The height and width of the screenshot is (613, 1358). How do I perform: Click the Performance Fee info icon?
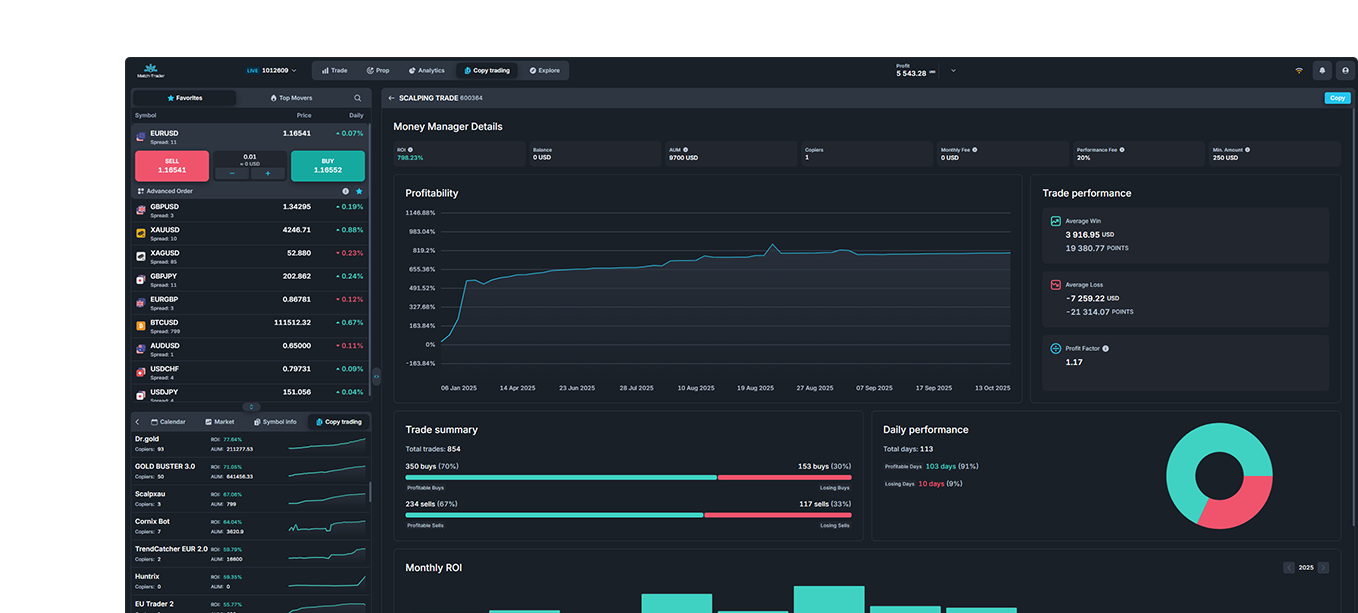point(1122,150)
